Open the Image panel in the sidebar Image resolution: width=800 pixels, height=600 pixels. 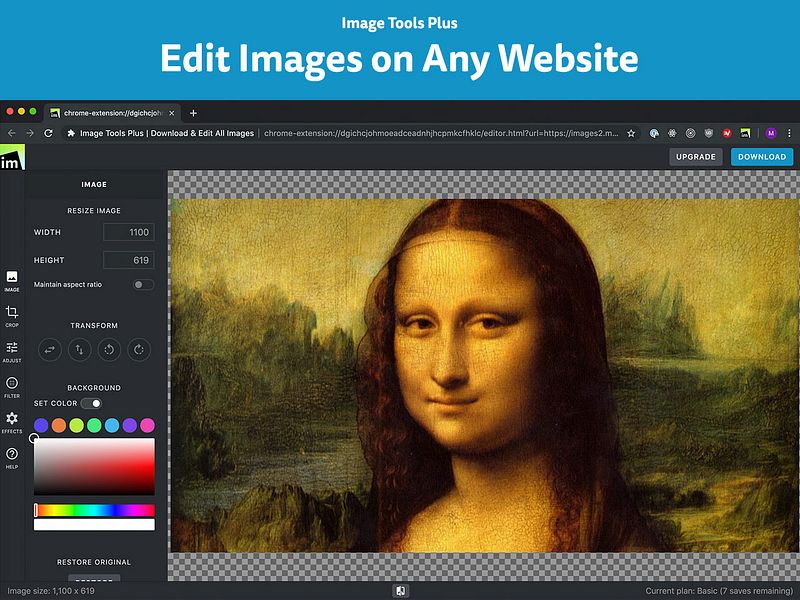click(12, 281)
